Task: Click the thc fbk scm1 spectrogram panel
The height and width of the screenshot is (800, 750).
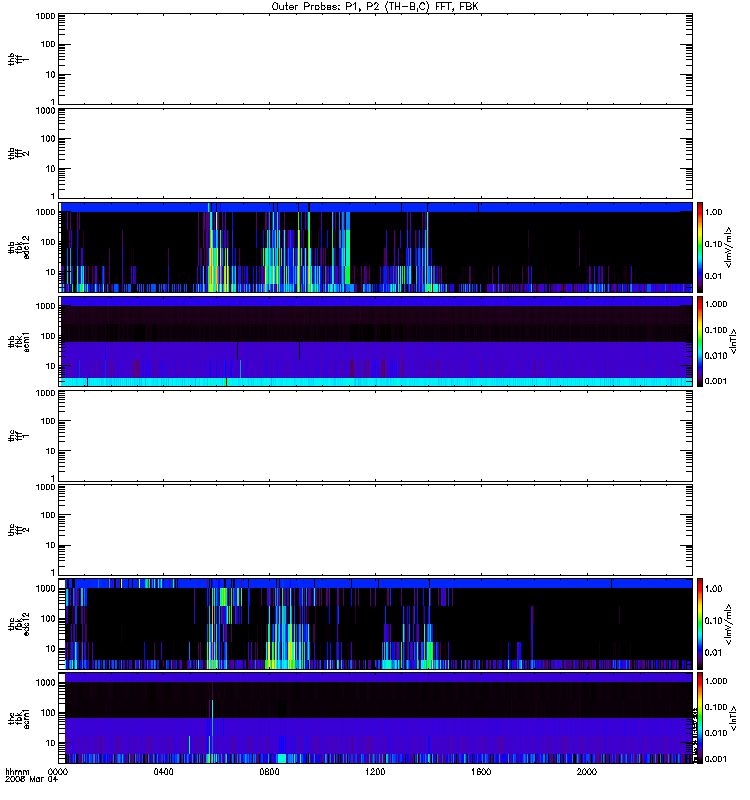Action: tap(376, 718)
